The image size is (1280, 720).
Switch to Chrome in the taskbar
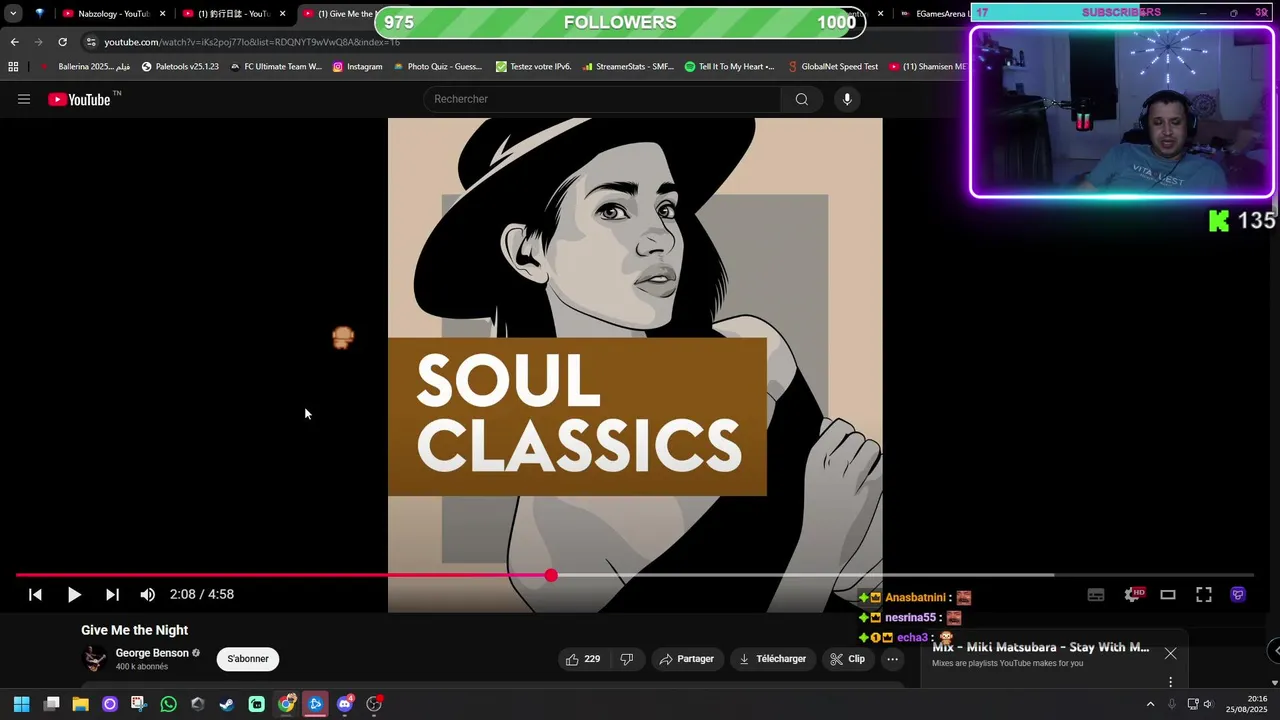(286, 704)
